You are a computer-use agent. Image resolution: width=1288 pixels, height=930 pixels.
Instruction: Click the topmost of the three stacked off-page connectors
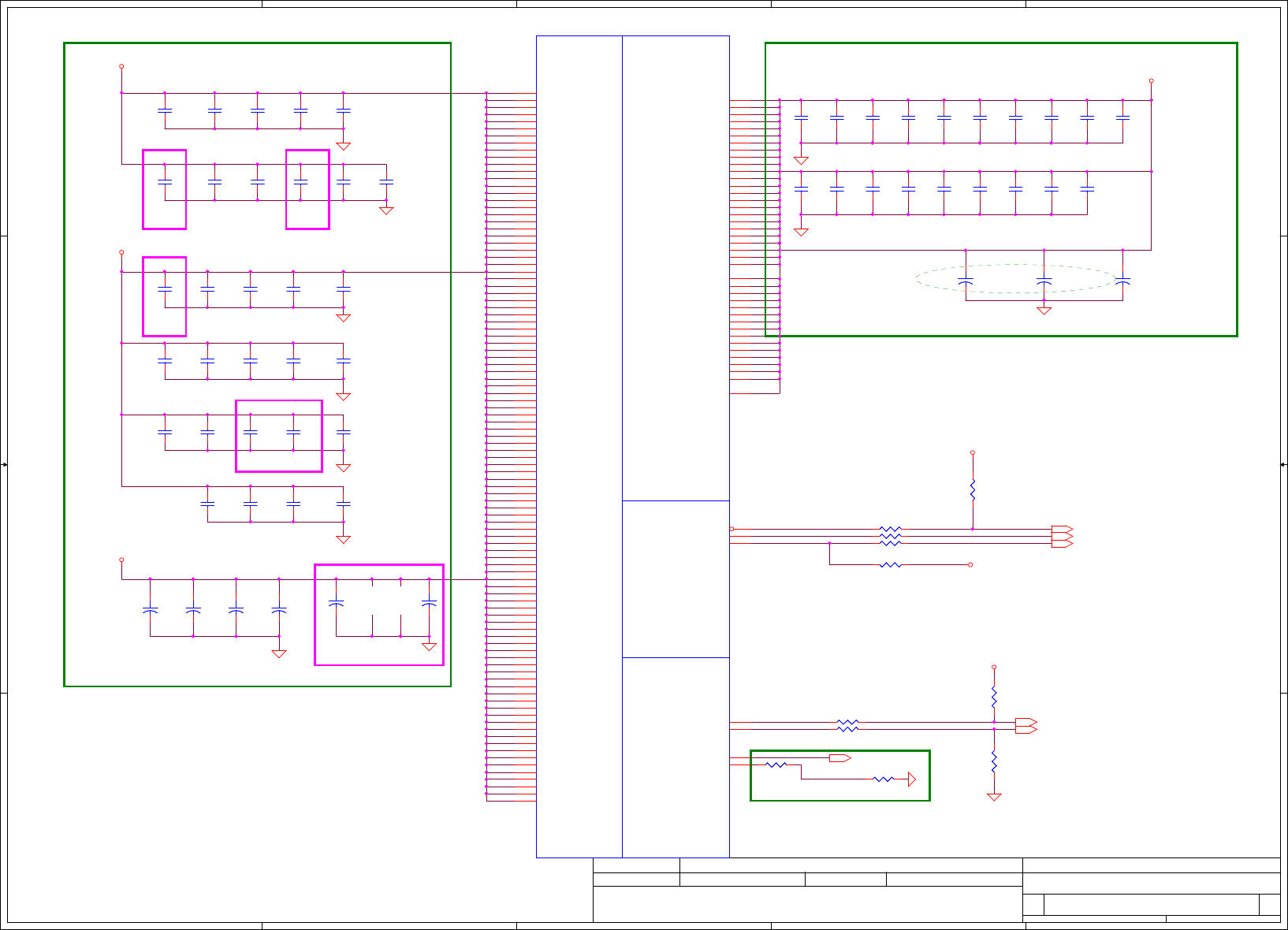click(1062, 529)
